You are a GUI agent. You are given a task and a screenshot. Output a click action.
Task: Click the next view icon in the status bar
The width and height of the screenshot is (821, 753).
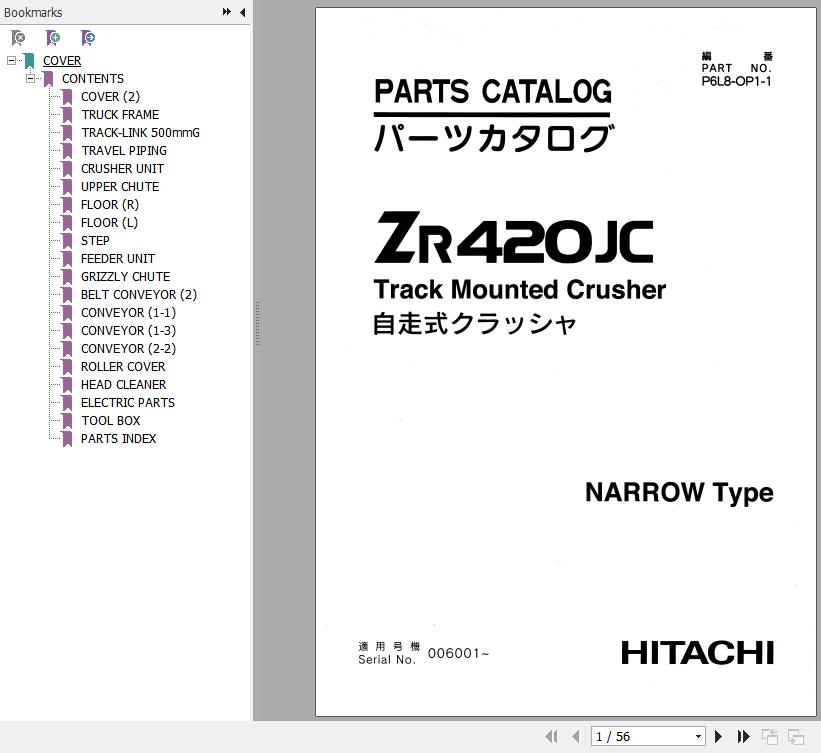tap(795, 737)
